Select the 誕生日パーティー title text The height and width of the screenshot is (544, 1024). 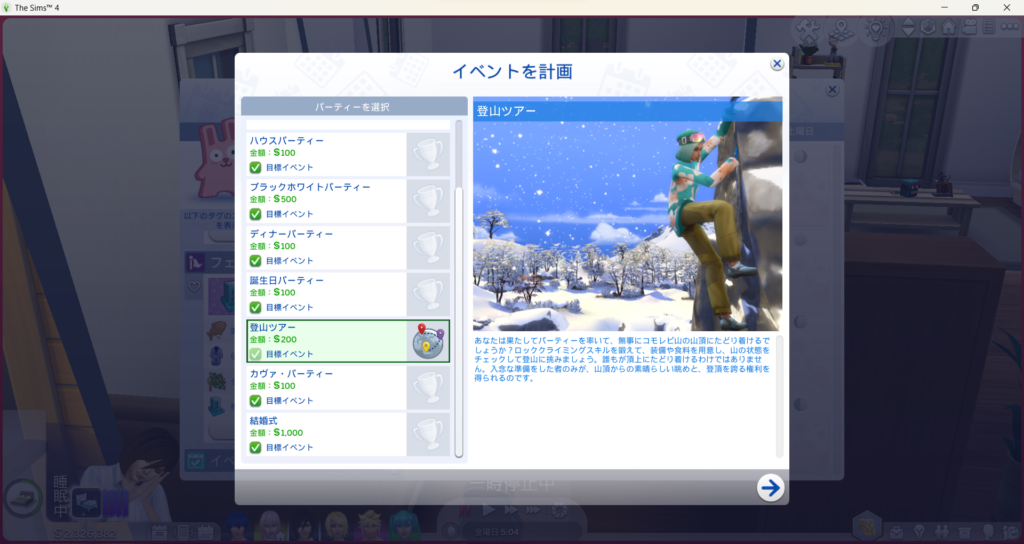(287, 280)
